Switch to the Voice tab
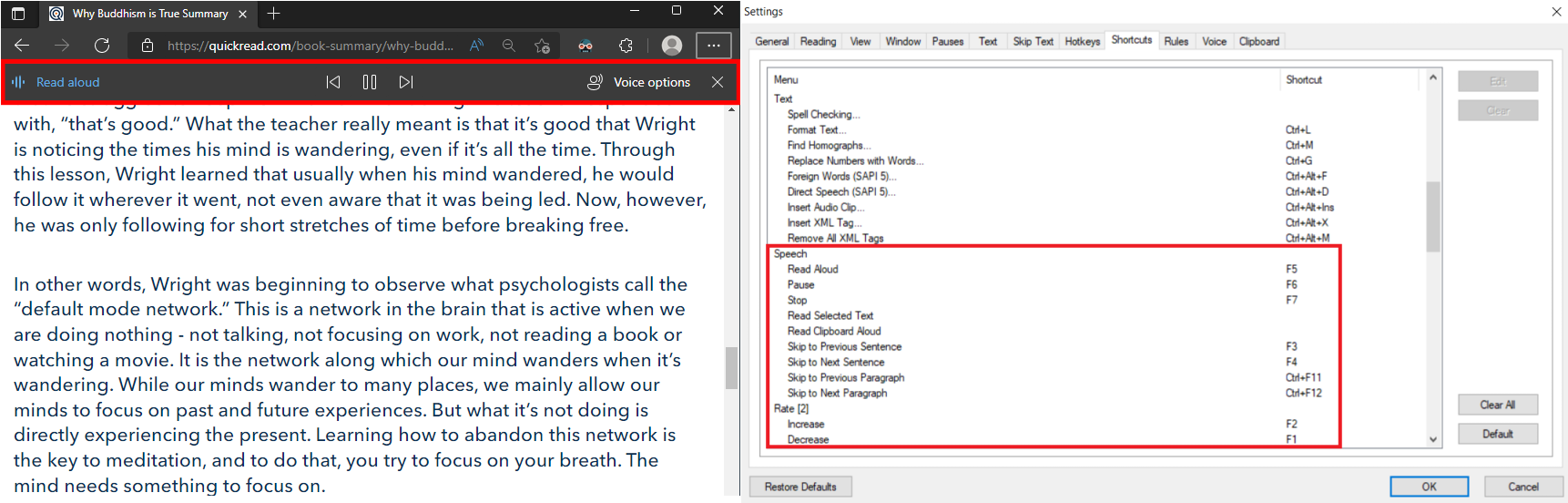 [1214, 42]
